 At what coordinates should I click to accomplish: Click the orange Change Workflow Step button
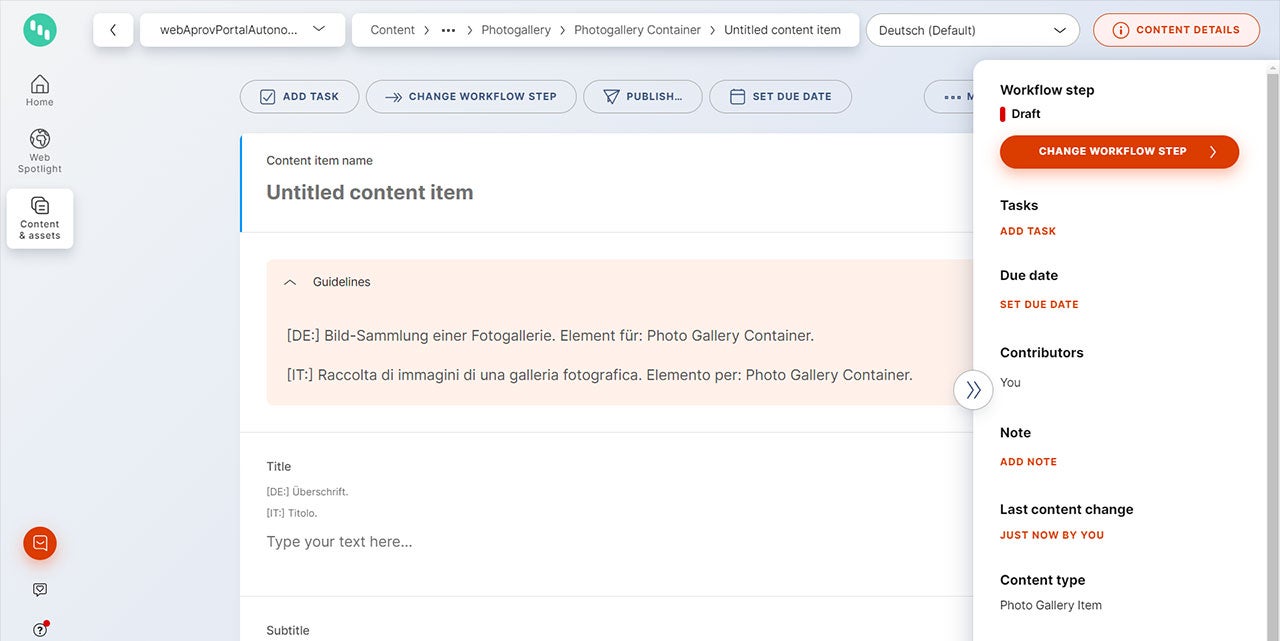tap(1119, 152)
